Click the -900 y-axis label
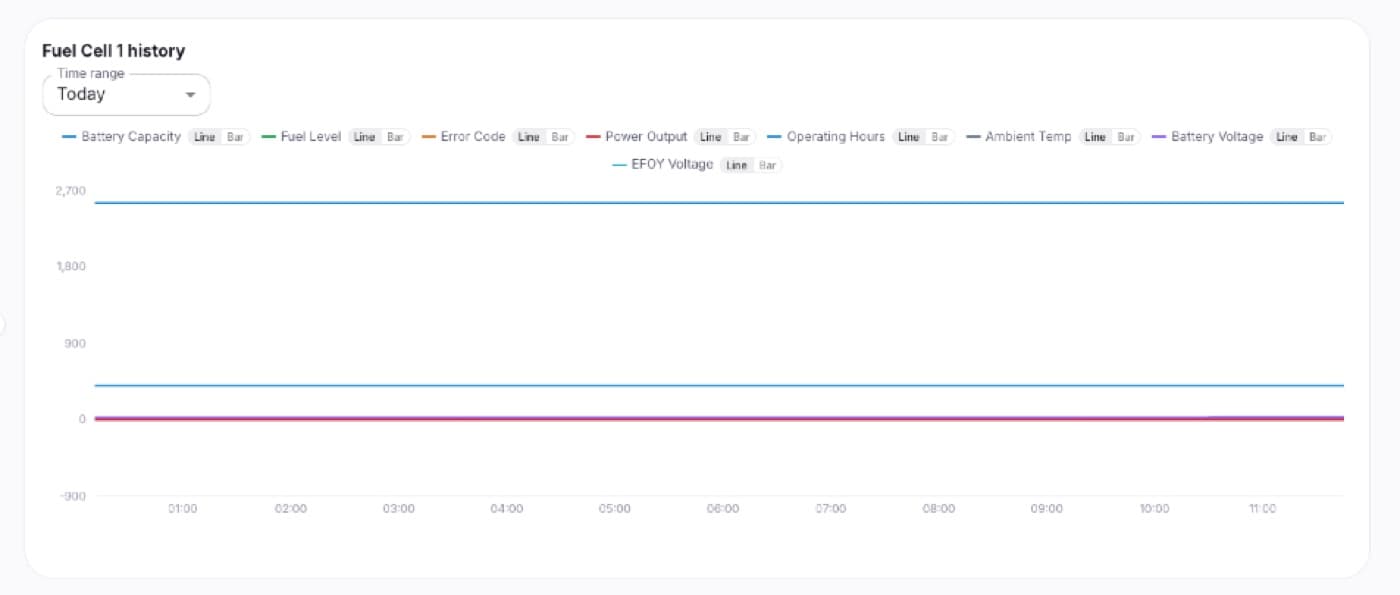This screenshot has width=1400, height=595. point(73,496)
